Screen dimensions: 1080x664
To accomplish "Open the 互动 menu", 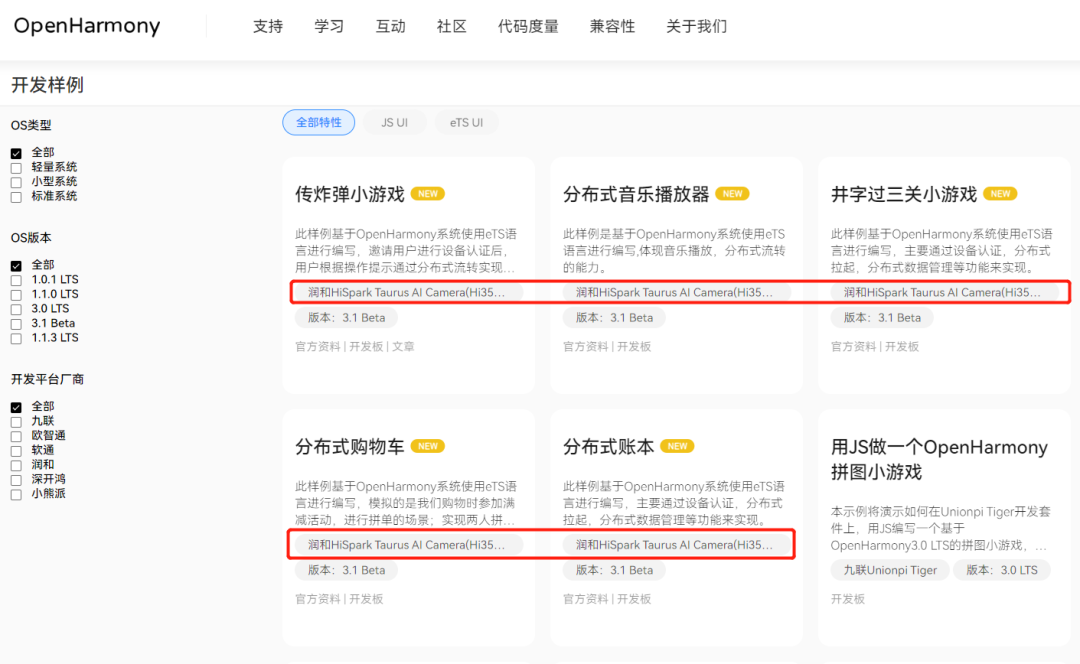I will pos(391,26).
